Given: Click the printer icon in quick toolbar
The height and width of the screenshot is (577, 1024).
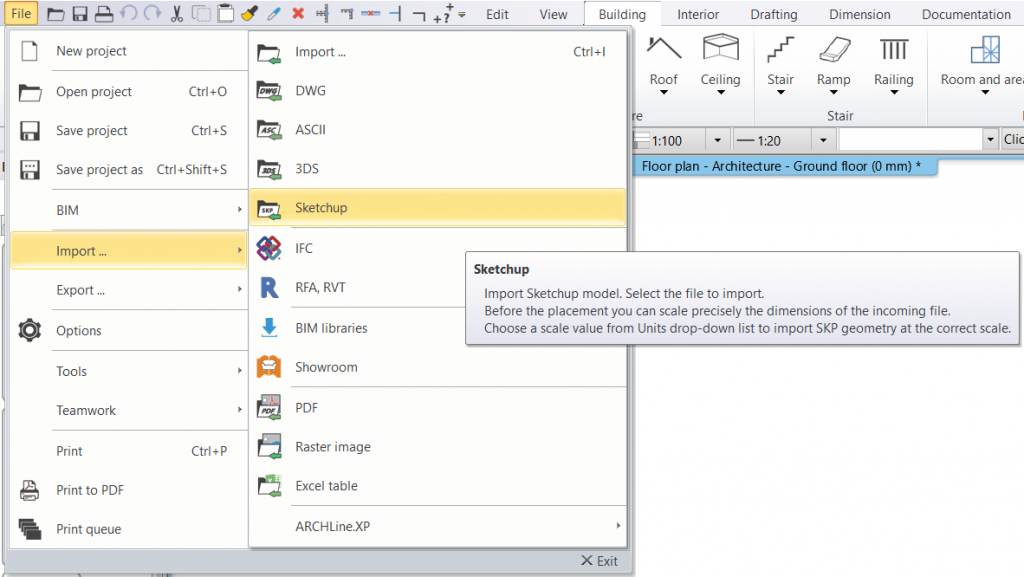Looking at the screenshot, I should (104, 14).
